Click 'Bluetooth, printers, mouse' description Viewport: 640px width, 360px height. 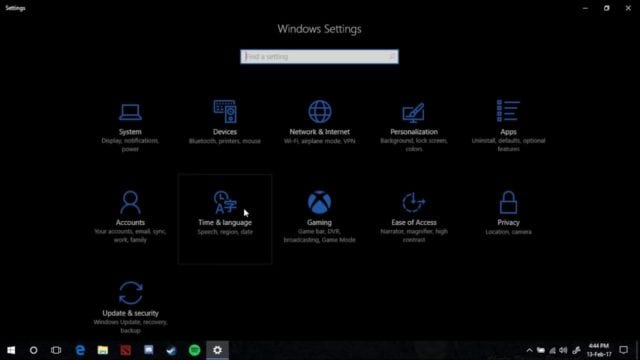point(225,141)
